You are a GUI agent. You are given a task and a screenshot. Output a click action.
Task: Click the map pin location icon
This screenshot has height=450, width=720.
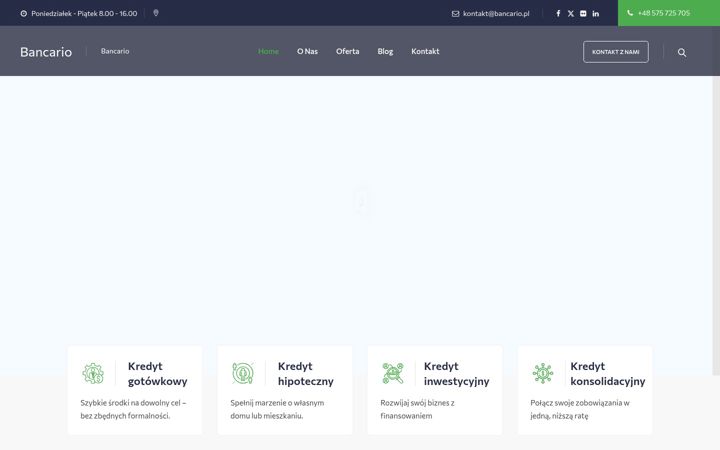tap(156, 13)
